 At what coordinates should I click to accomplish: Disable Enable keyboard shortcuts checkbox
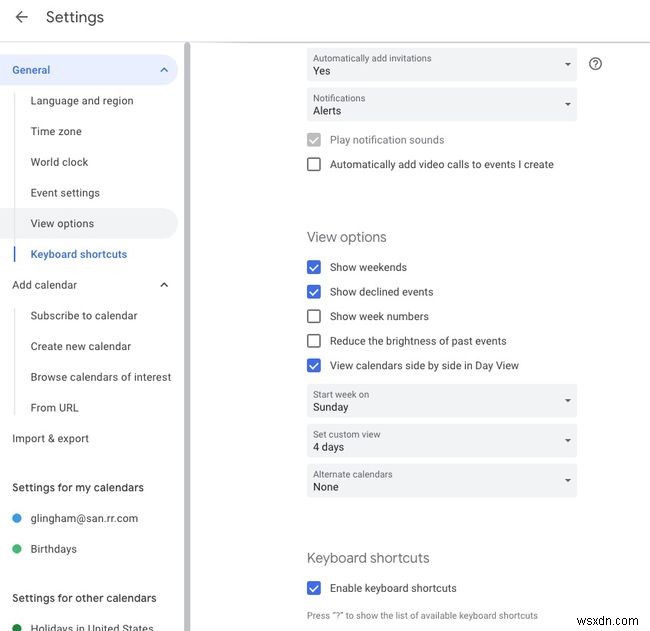pos(314,588)
